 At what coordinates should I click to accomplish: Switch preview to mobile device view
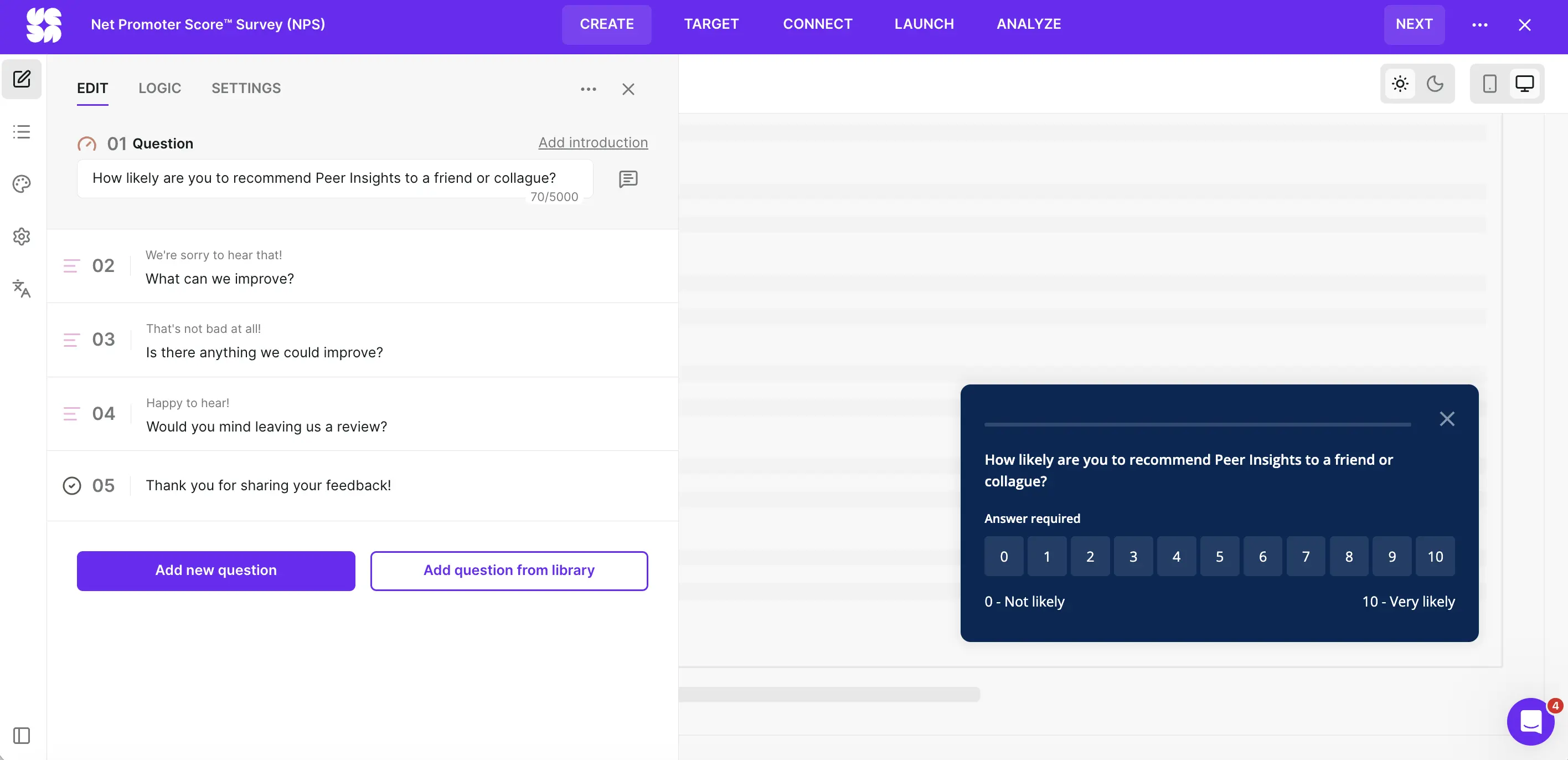[1489, 84]
